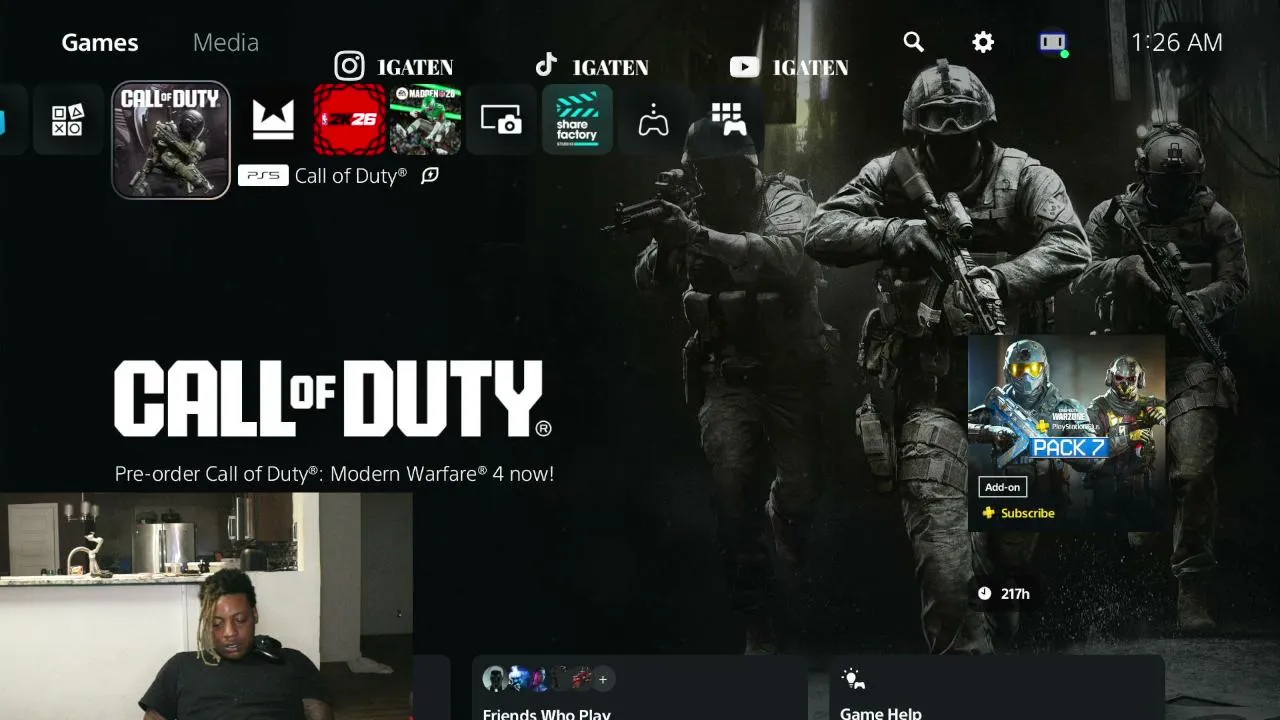Click the Game Help lightbulb icon
Screen dimensions: 1280x720
coord(853,679)
